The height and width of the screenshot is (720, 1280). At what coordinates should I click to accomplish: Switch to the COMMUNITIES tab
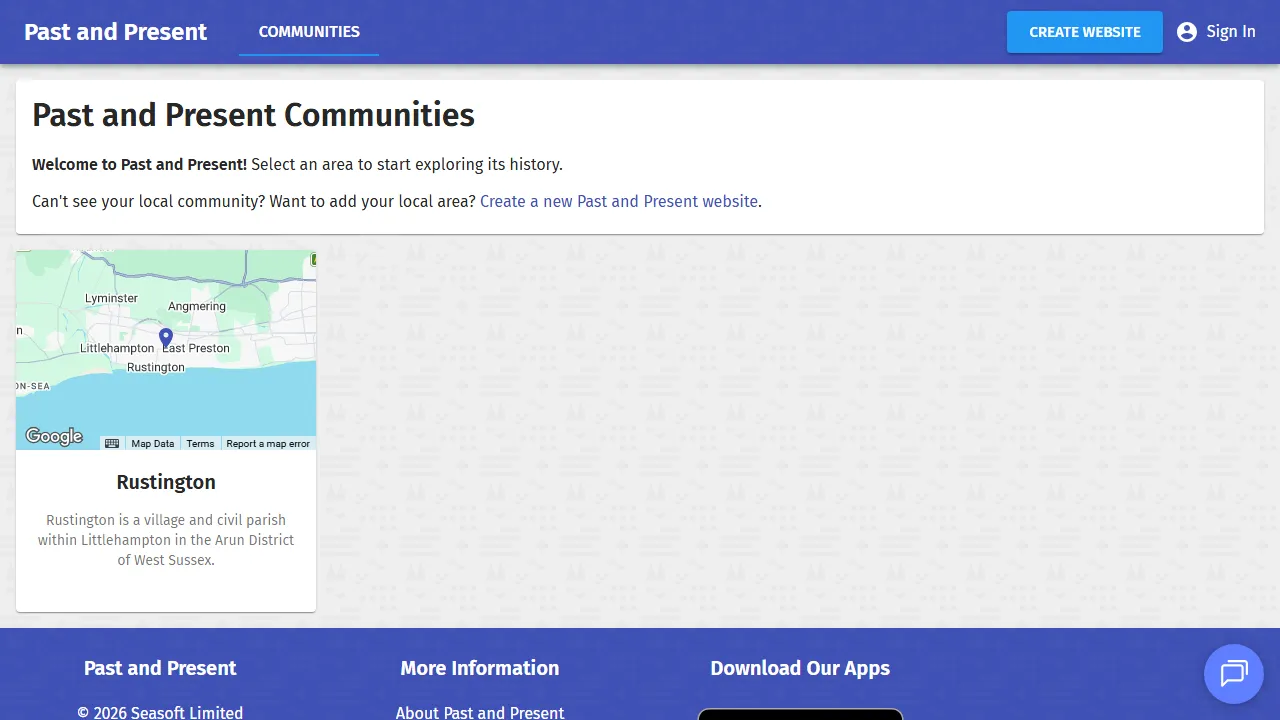coord(308,31)
